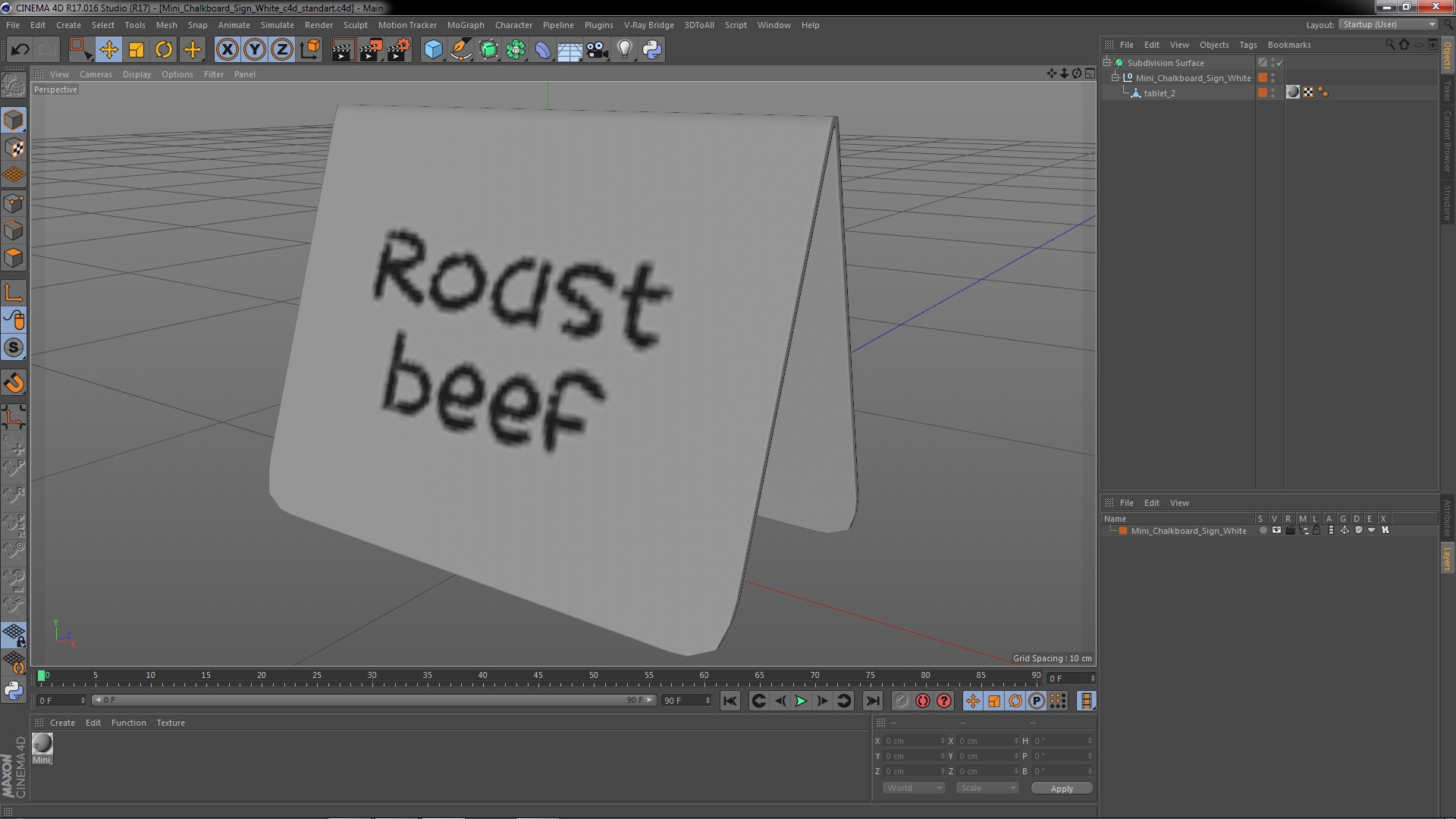Select the Rotate tool
Image resolution: width=1456 pixels, height=819 pixels.
[164, 50]
